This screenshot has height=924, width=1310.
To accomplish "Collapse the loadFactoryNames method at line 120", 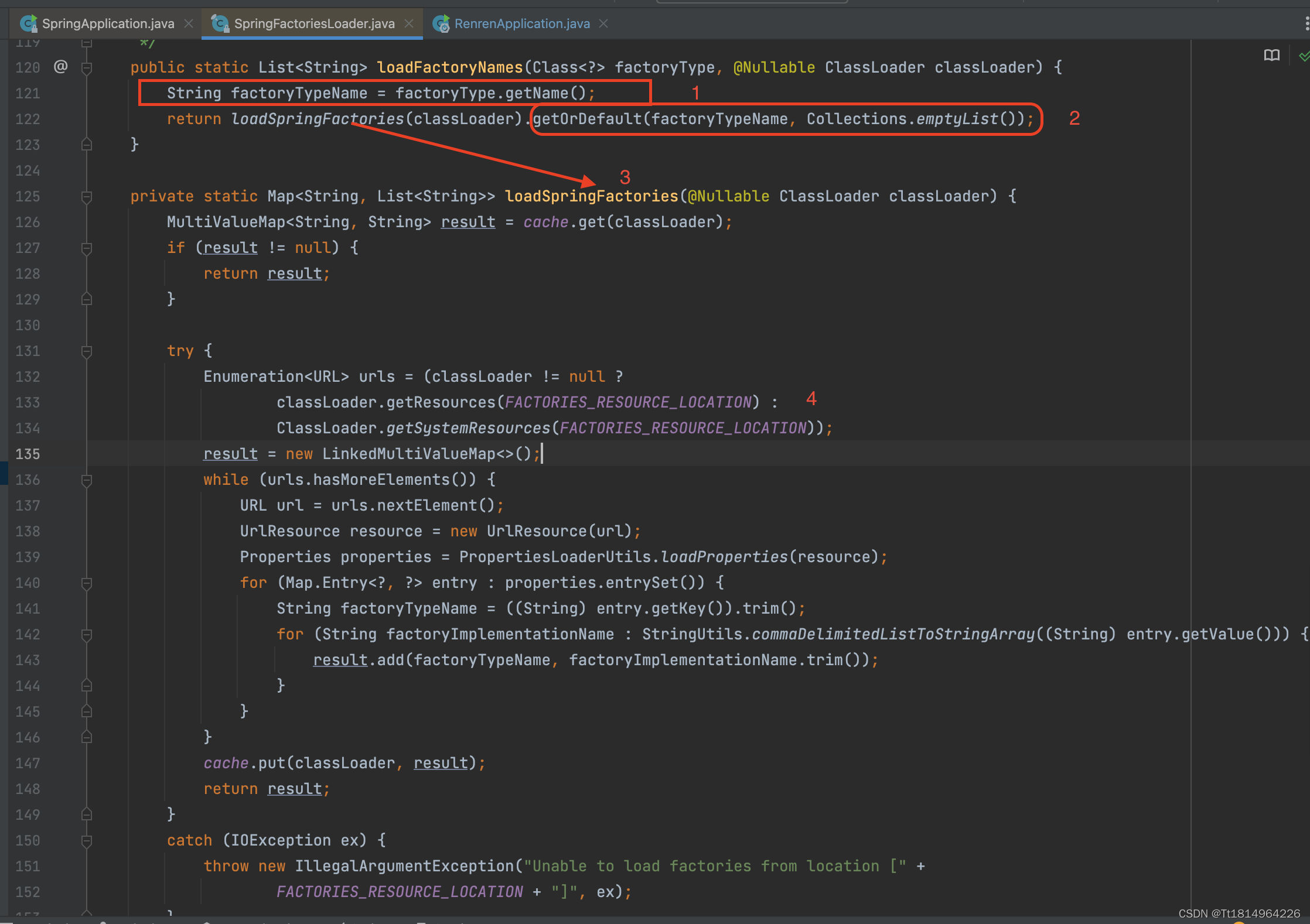I will [87, 68].
